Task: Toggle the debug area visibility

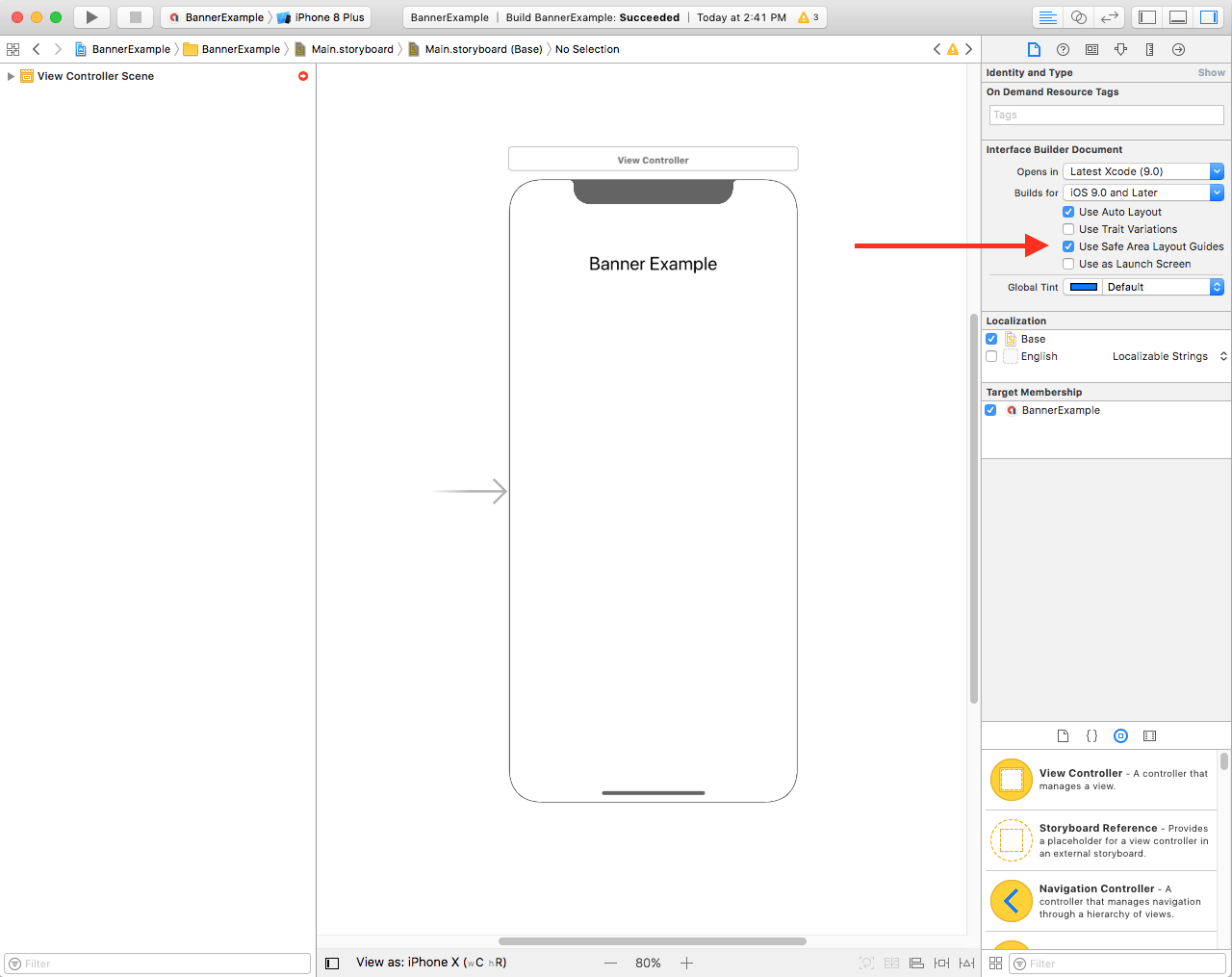Action: coord(1178,16)
